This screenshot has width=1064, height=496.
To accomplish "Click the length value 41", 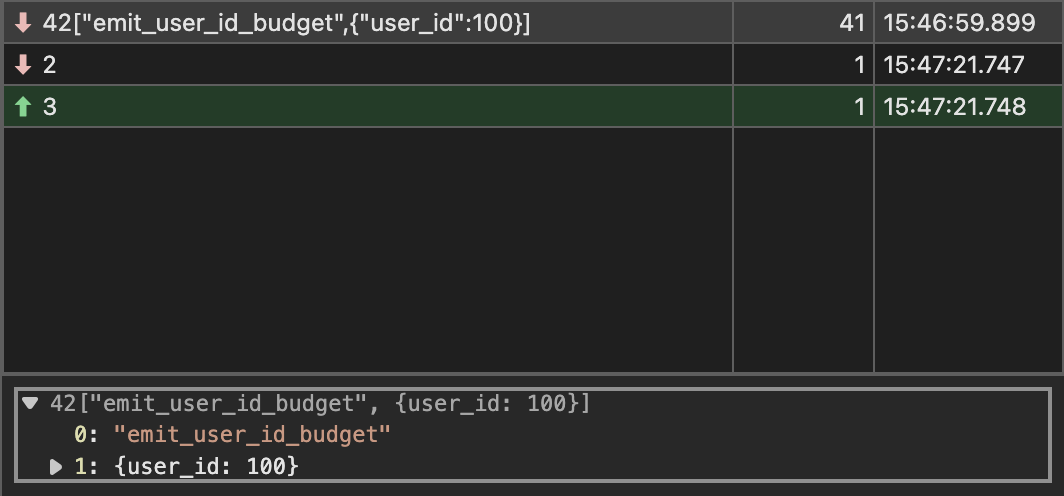I will pos(851,24).
